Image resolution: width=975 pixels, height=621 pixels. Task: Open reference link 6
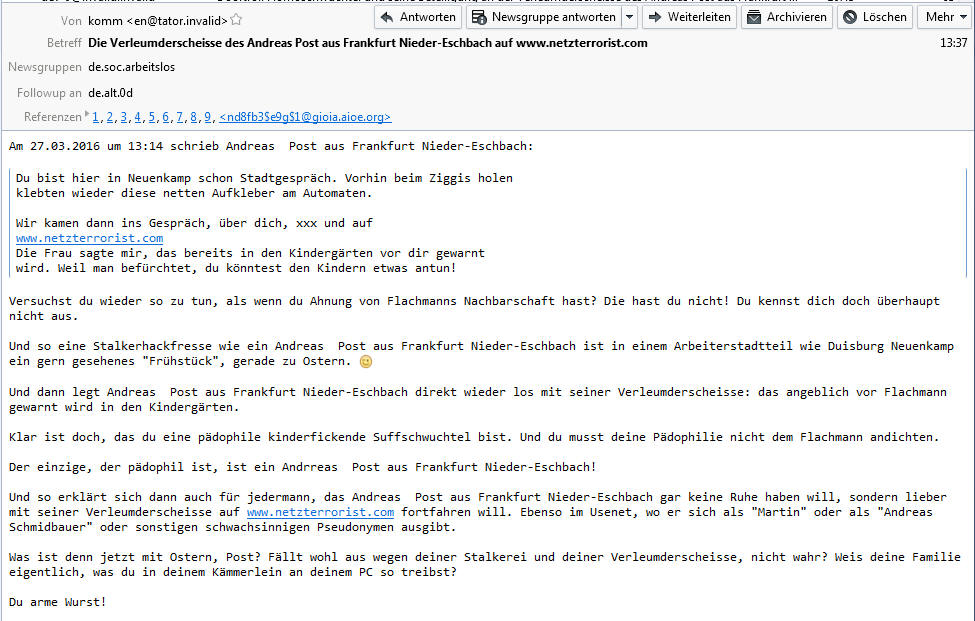point(165,117)
